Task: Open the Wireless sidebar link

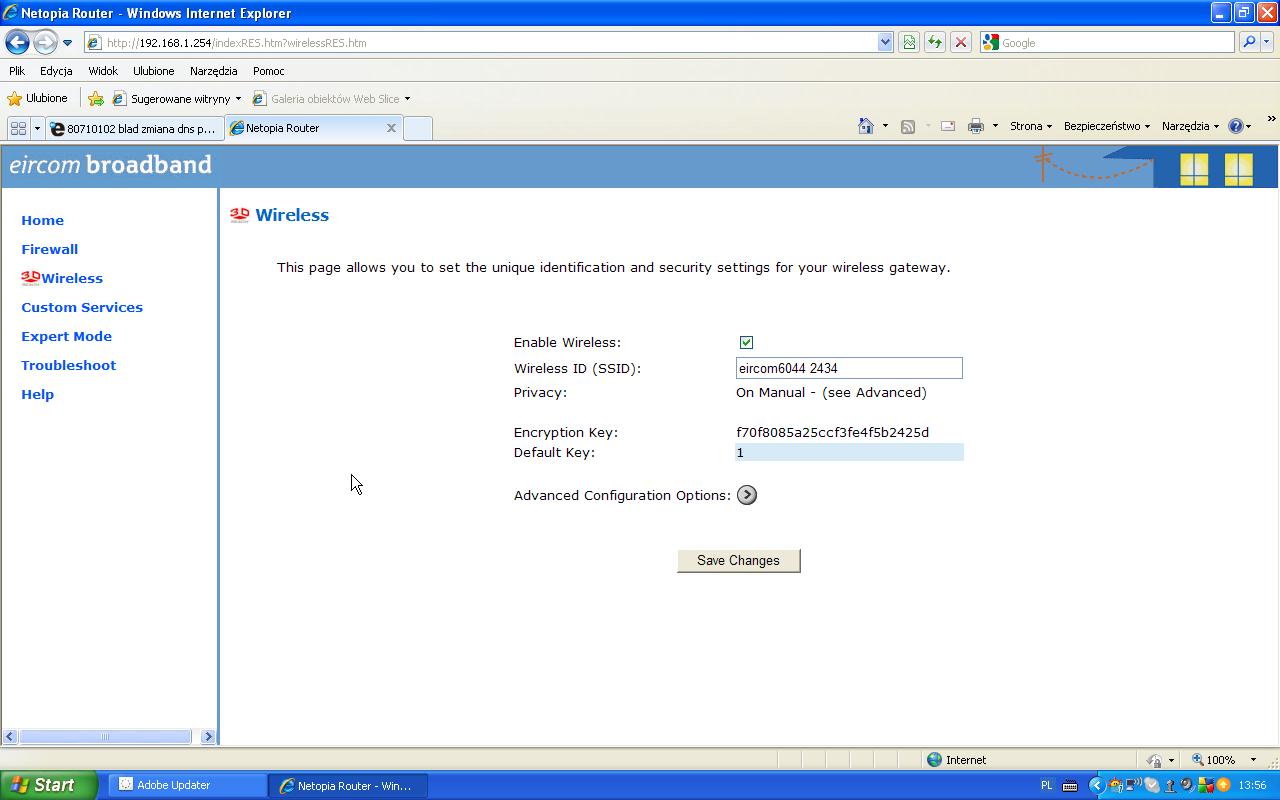Action: pyautogui.click(x=72, y=278)
